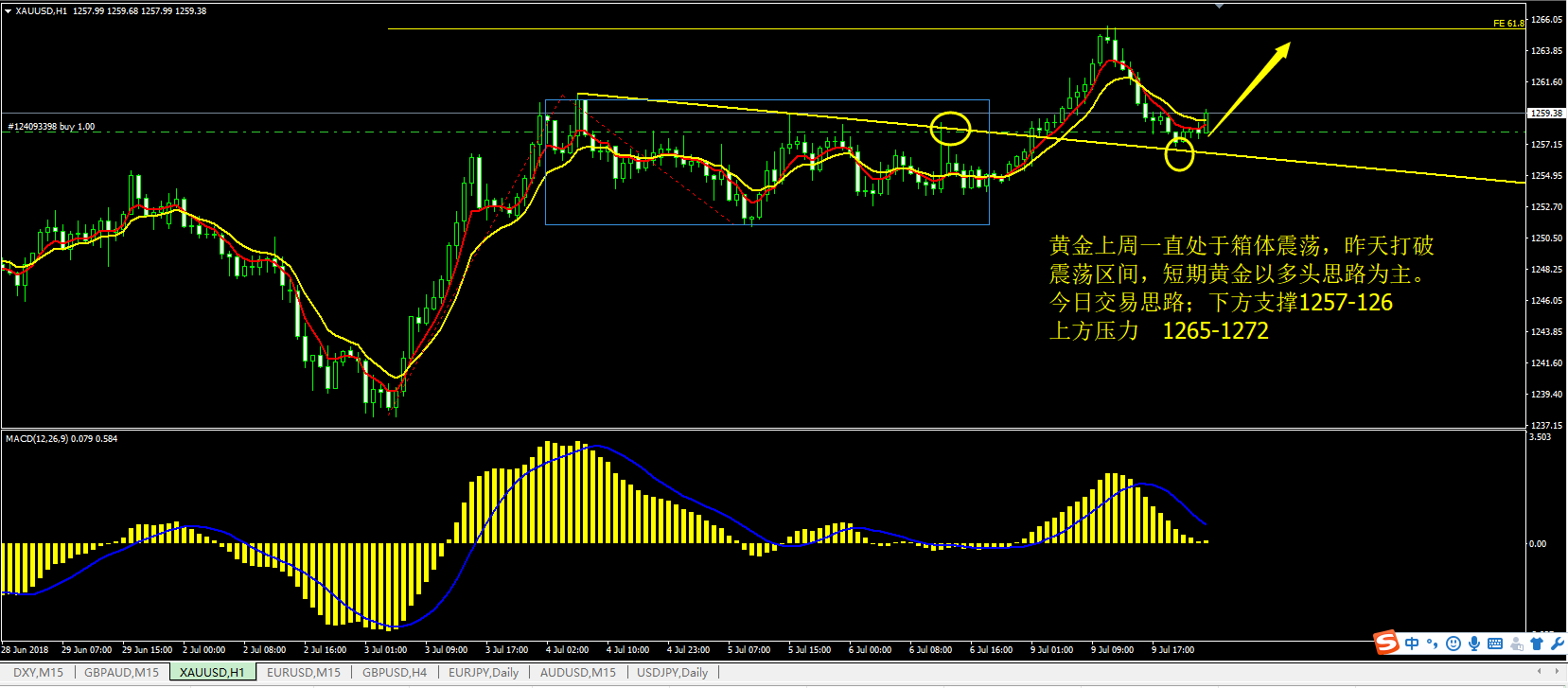Click the 'FE 61.8' Fibonacci level label
1568x688 pixels.
click(1508, 24)
